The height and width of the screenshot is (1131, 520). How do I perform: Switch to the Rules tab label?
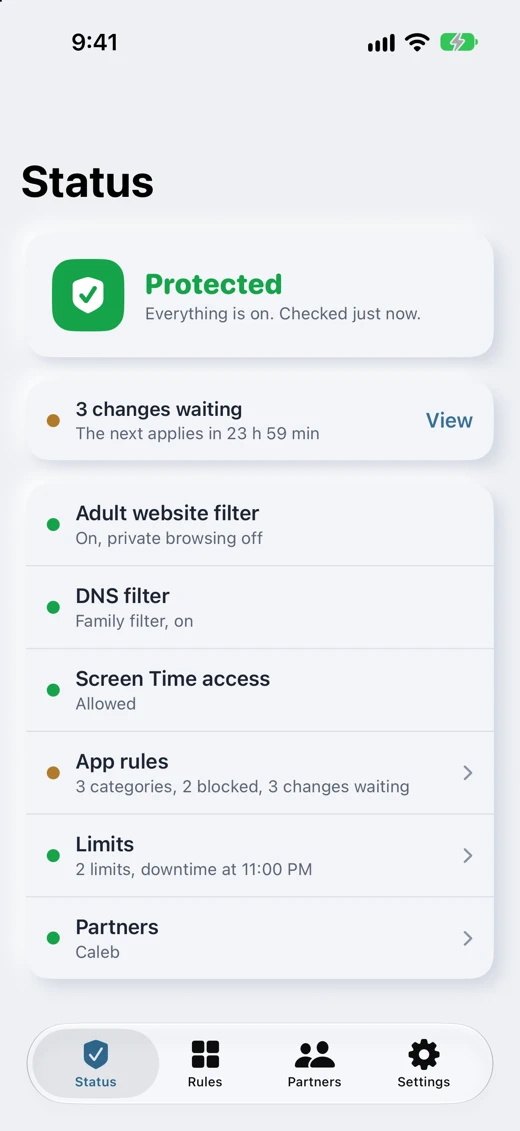[205, 1082]
